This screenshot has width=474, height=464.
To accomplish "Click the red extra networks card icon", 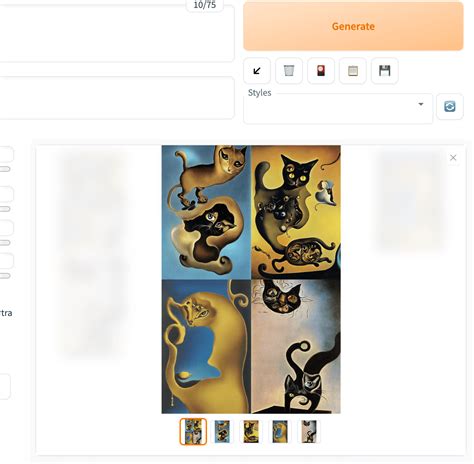I will point(322,71).
